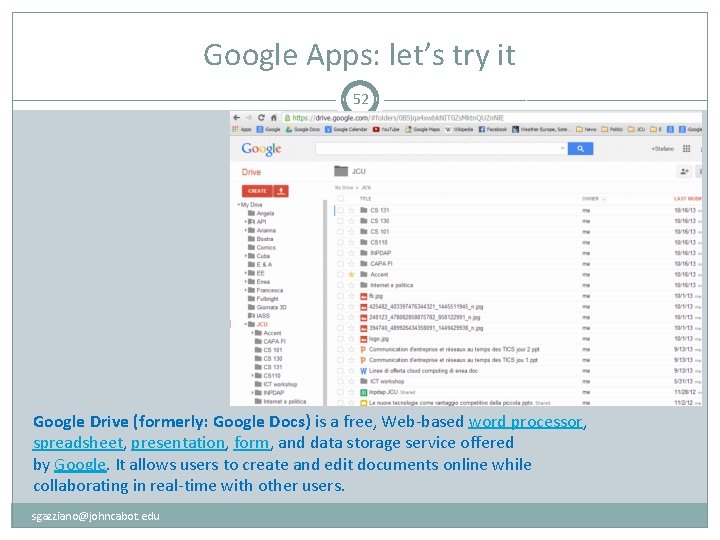Viewport: 720px width, 540px height.
Task: Open the Wikipedia bookmark
Action: (x=459, y=129)
